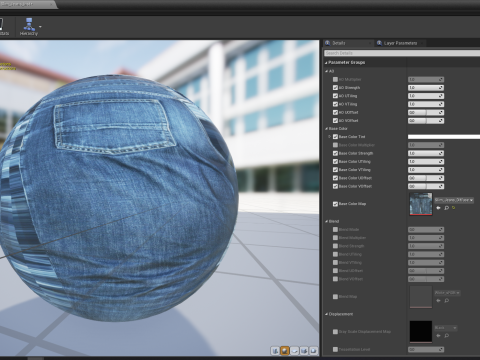This screenshot has width=480, height=360.
Task: Click the Base Color Map jeans thumbnail
Action: coord(421,204)
